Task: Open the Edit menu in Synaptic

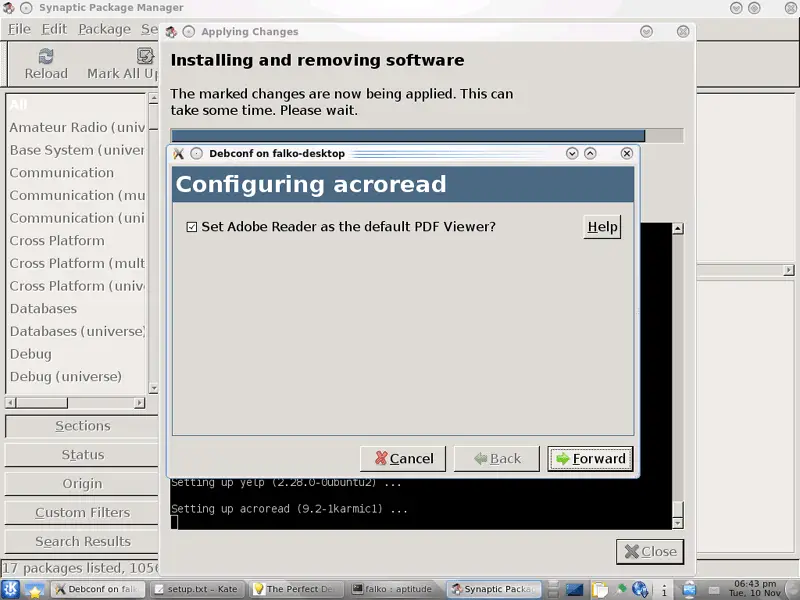Action: (x=54, y=30)
